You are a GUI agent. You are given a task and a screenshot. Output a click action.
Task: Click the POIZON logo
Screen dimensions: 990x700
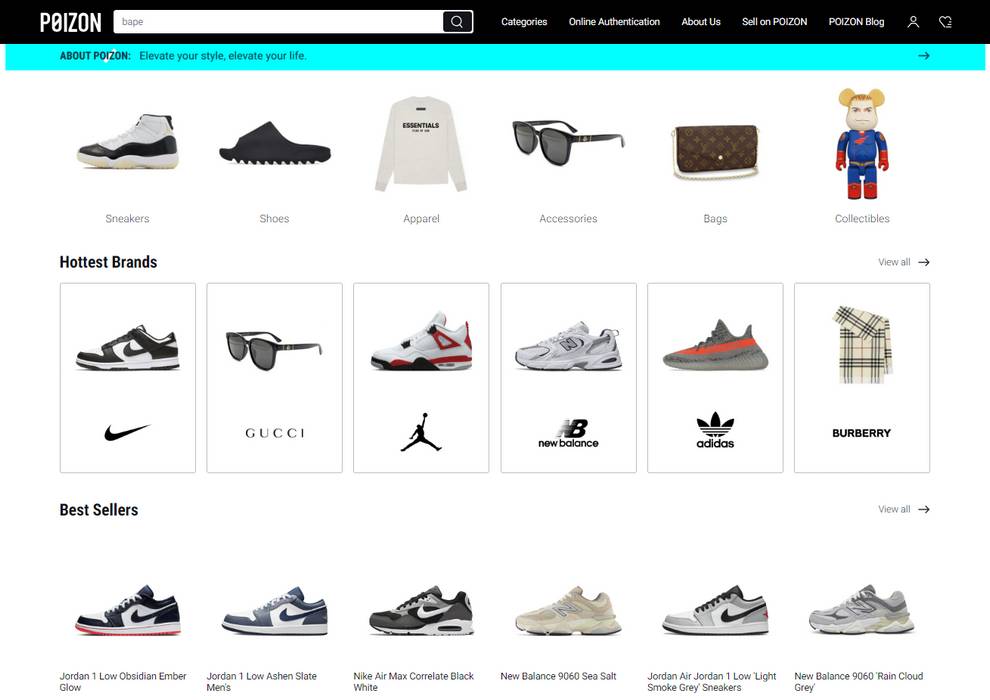[70, 22]
